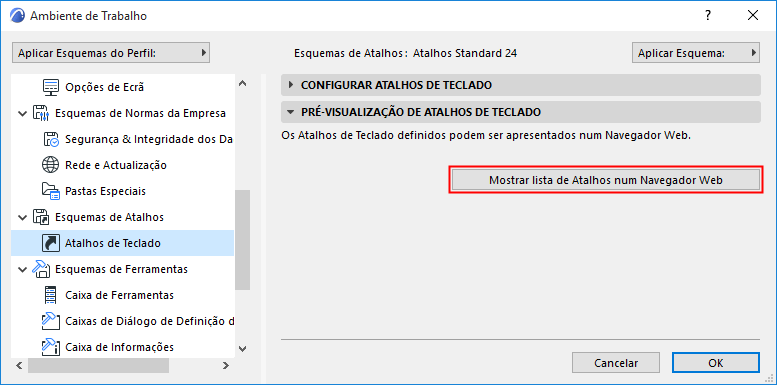
Task: Click the Caixas de Diálogo de Definição icon
Action: [x=51, y=321]
